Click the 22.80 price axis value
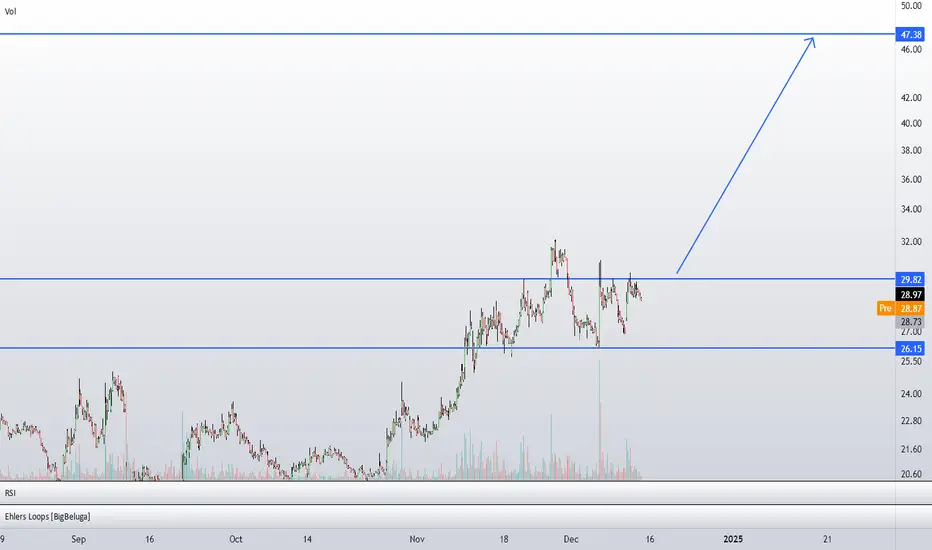 pos(911,420)
